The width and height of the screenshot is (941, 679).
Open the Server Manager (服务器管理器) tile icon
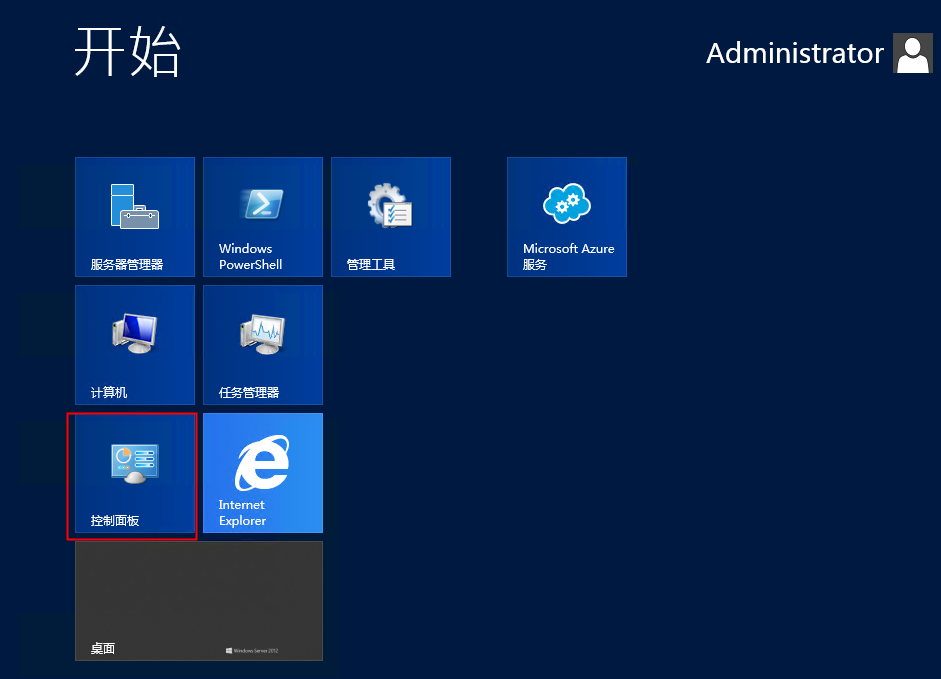[134, 205]
